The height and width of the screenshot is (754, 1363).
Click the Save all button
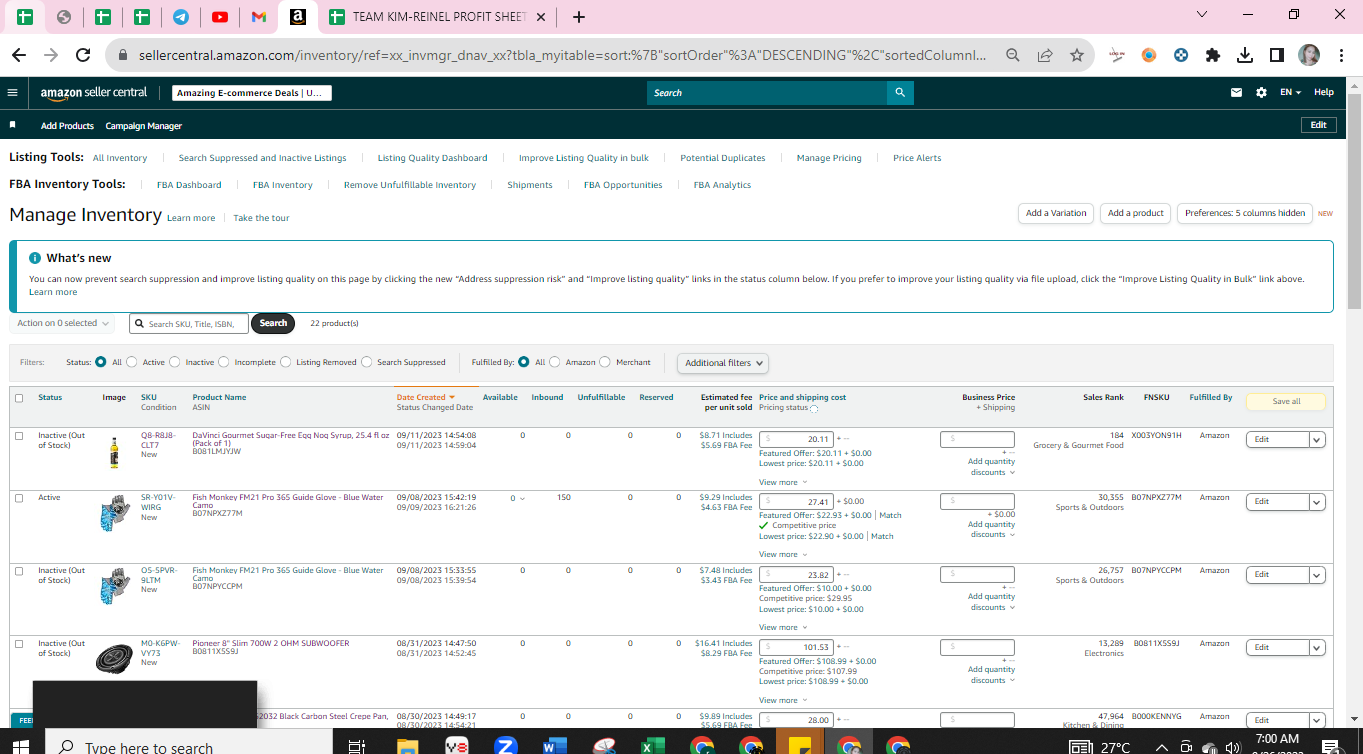click(x=1286, y=402)
